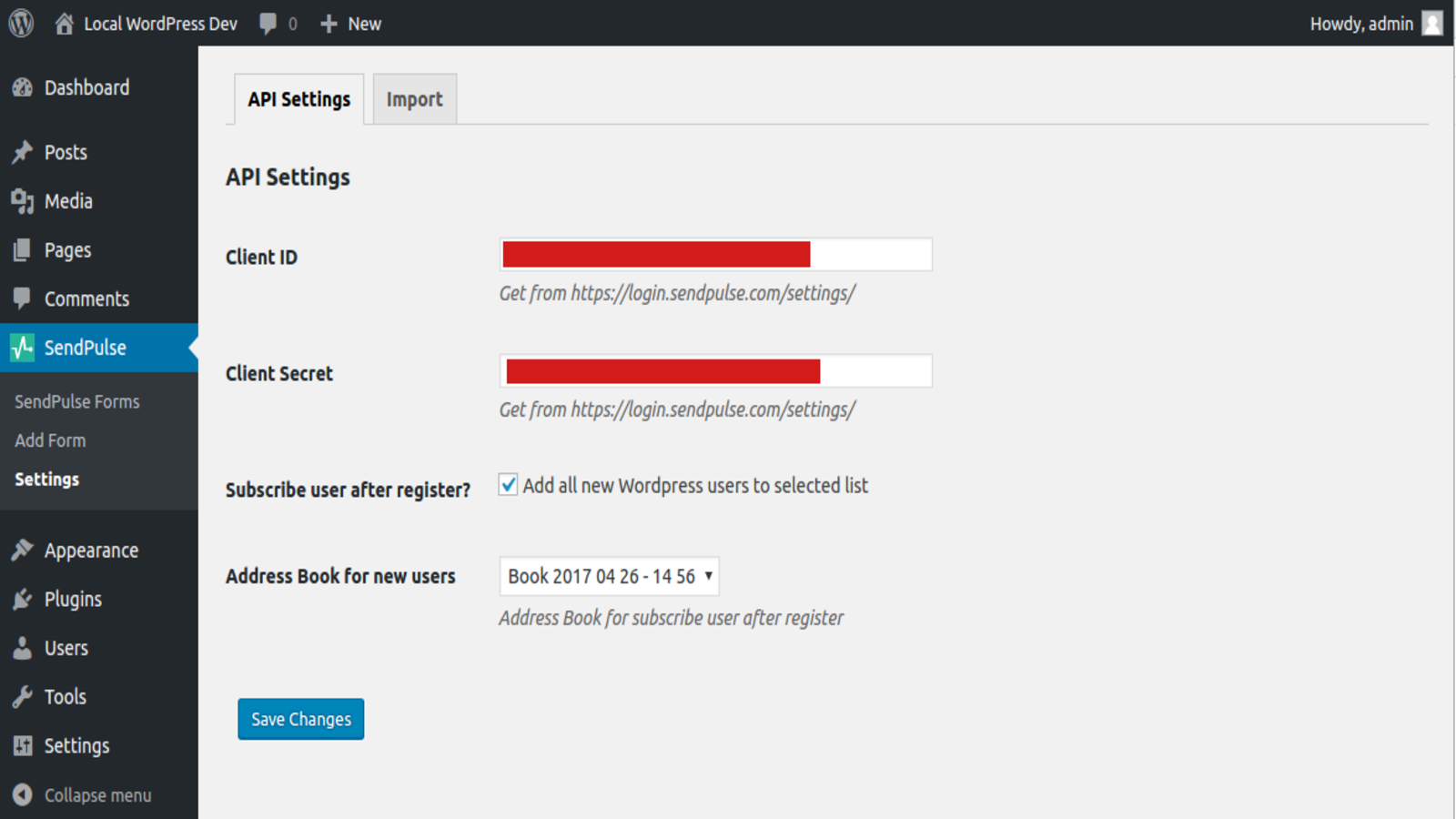Open the Address Book for new users dropdown
Image resolution: width=1456 pixels, height=819 pixels.
[x=608, y=576]
